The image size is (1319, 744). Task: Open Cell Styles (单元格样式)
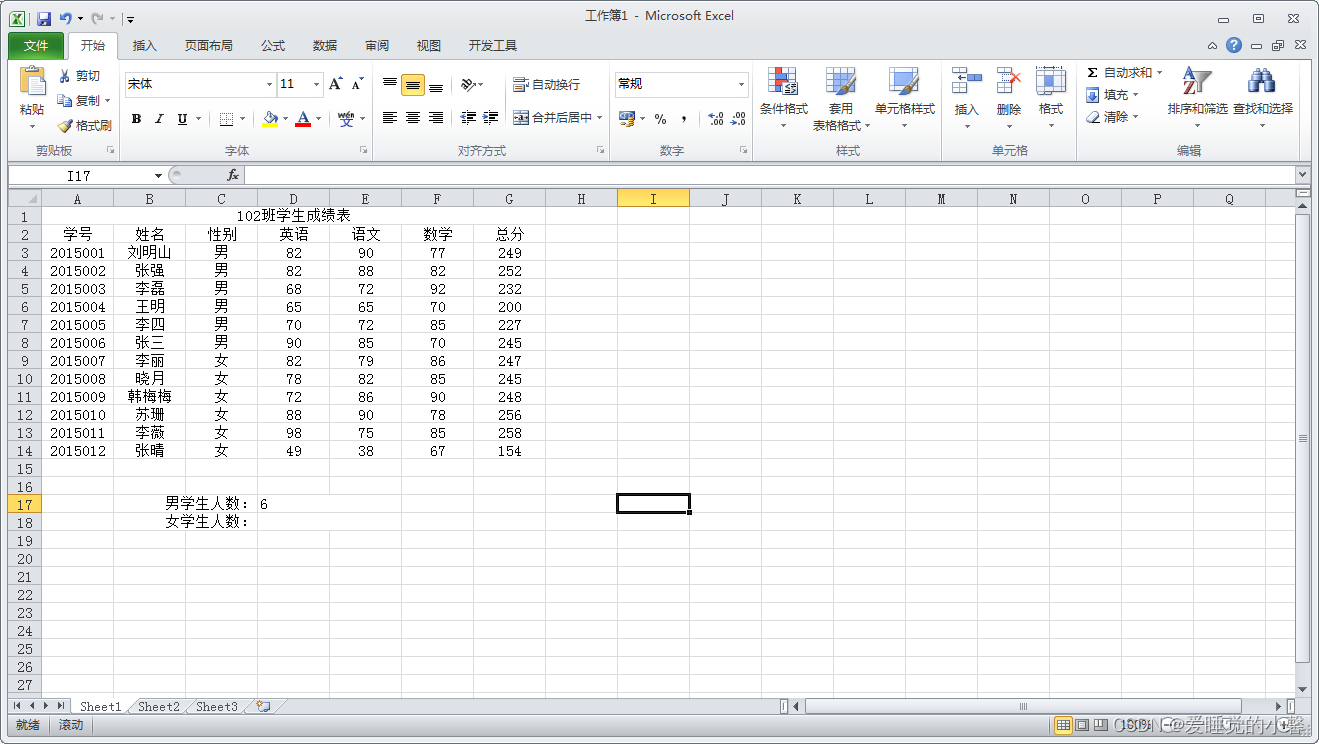904,100
